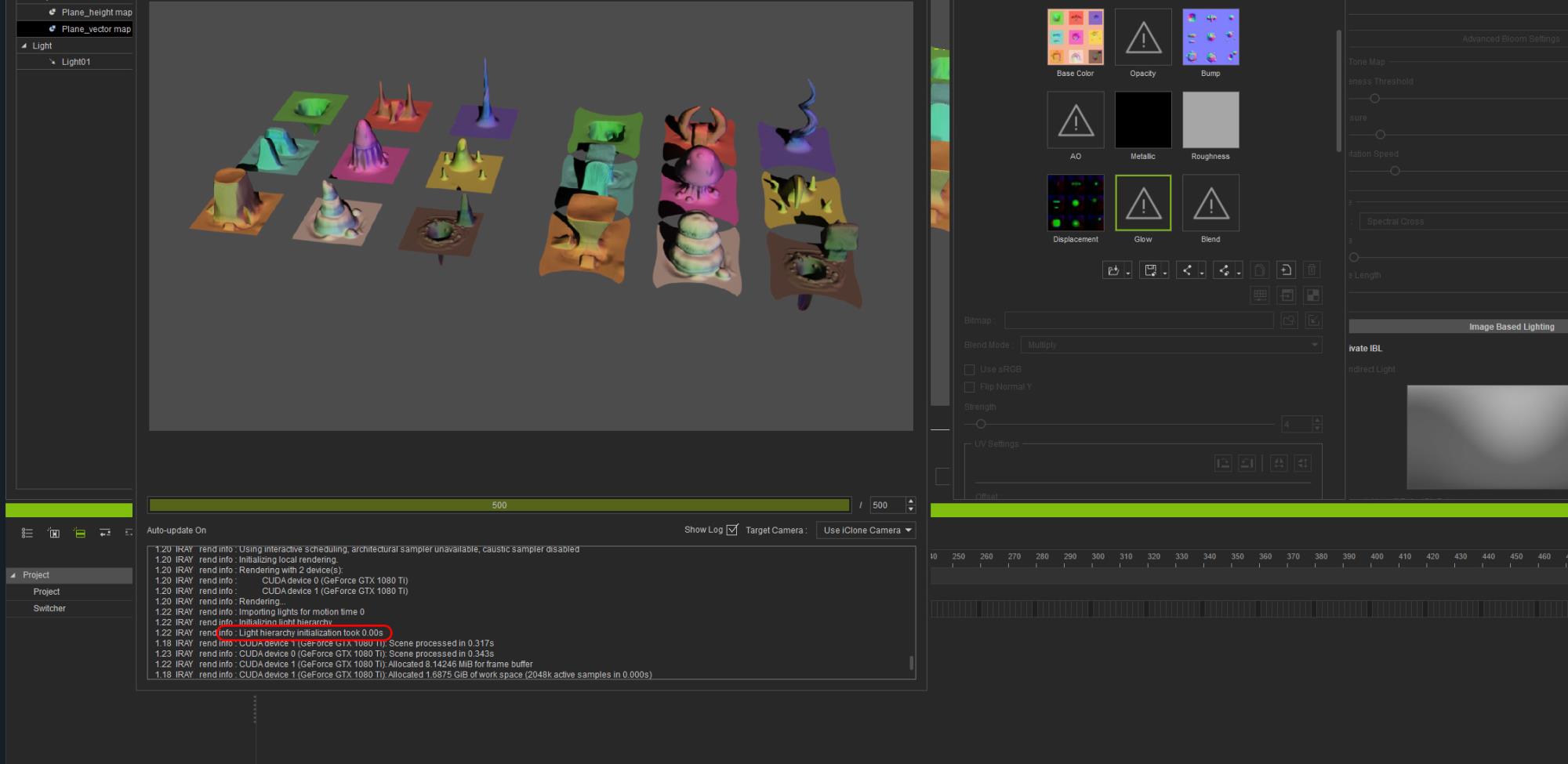Click the open bitmap image icon
The height and width of the screenshot is (764, 1568).
coord(1289,320)
